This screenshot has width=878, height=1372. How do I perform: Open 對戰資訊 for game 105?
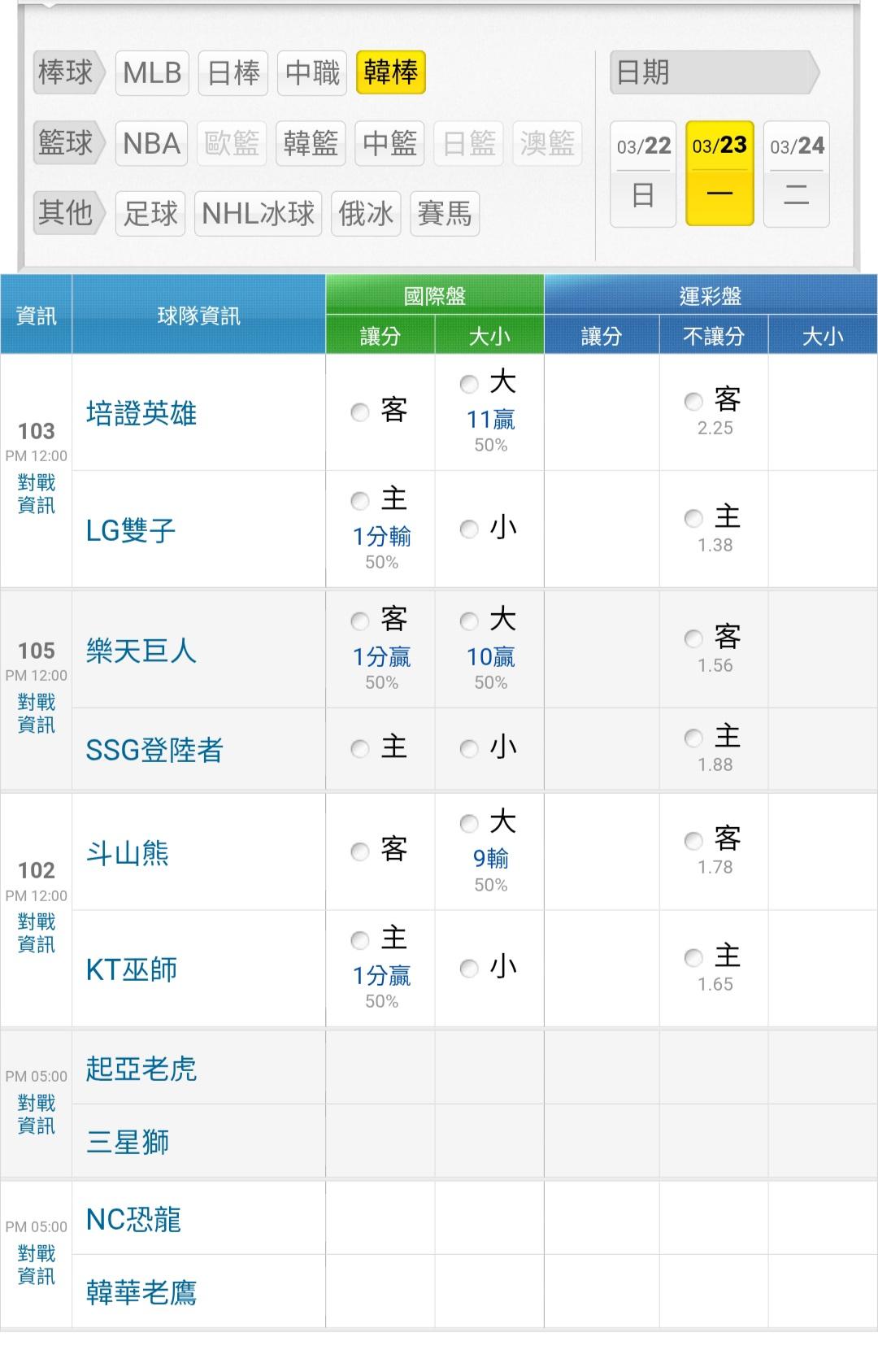(x=37, y=713)
